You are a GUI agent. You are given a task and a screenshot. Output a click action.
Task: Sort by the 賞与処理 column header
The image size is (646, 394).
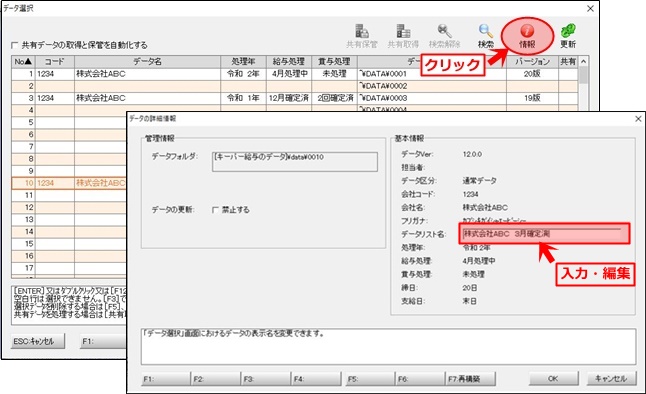pos(334,62)
